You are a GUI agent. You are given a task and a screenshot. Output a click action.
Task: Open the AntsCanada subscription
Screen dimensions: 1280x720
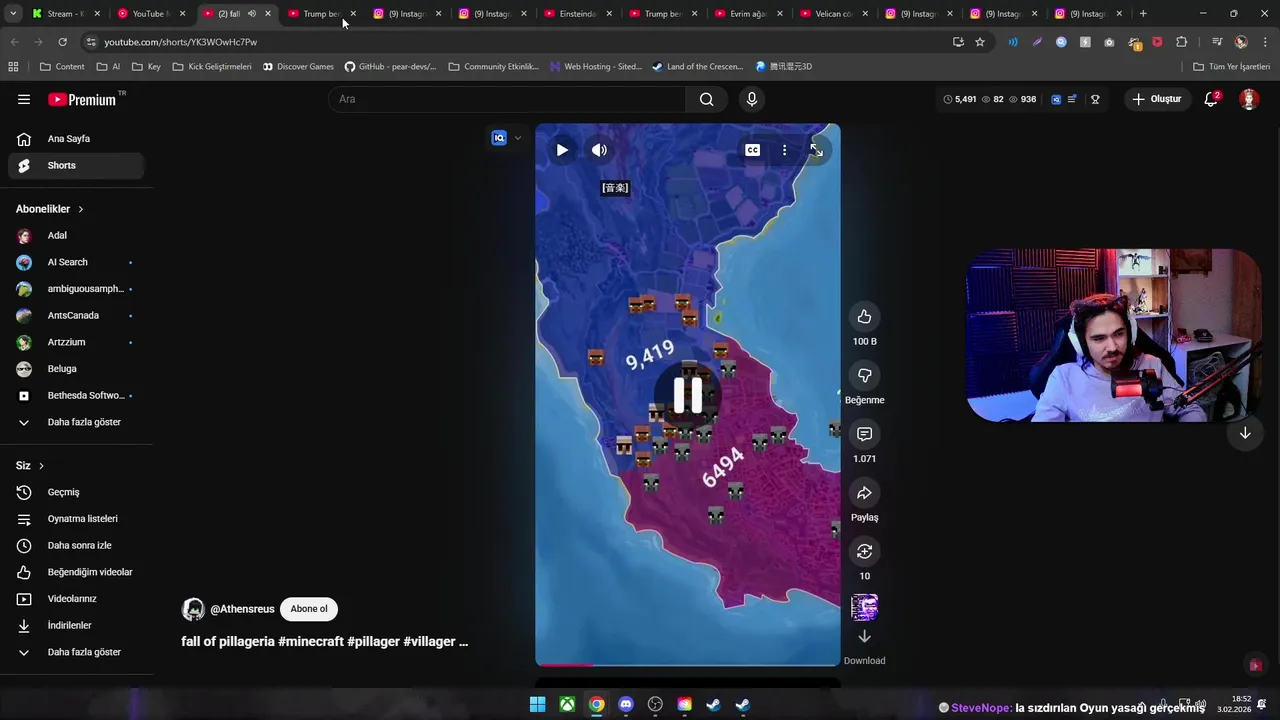coord(76,315)
